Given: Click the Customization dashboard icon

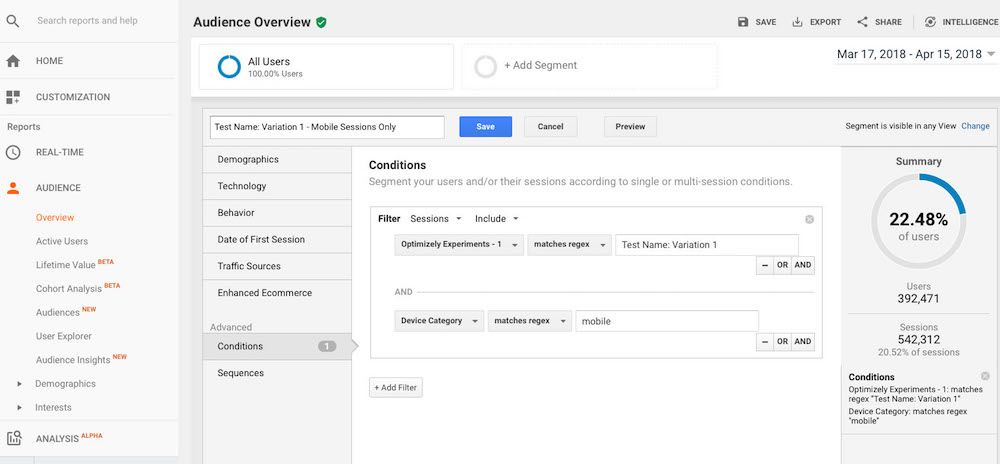Looking at the screenshot, I should (13, 97).
